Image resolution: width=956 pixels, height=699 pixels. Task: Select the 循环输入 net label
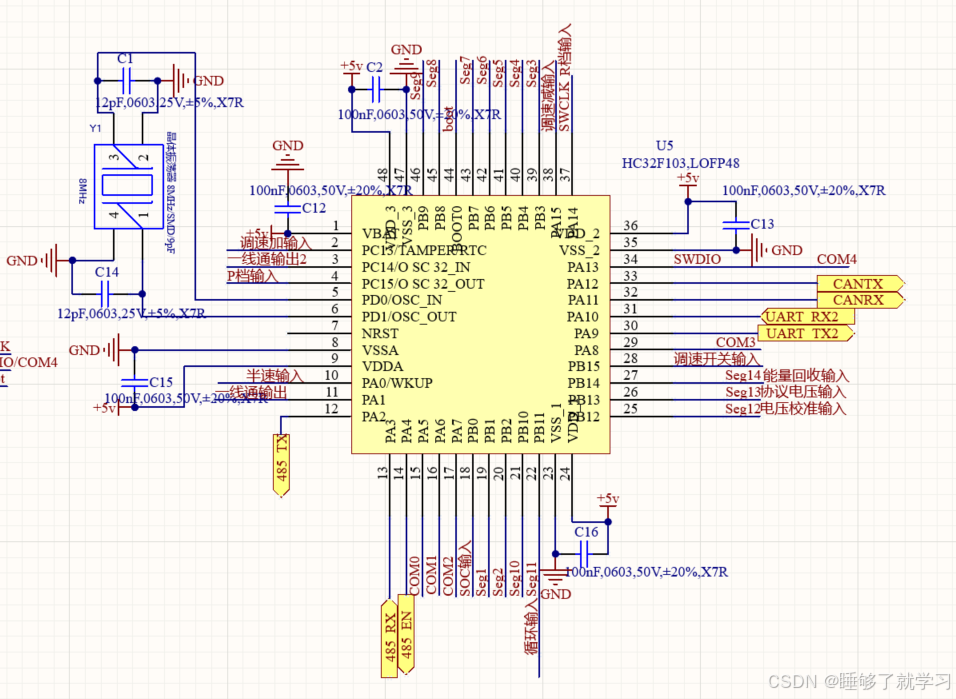pos(531,627)
